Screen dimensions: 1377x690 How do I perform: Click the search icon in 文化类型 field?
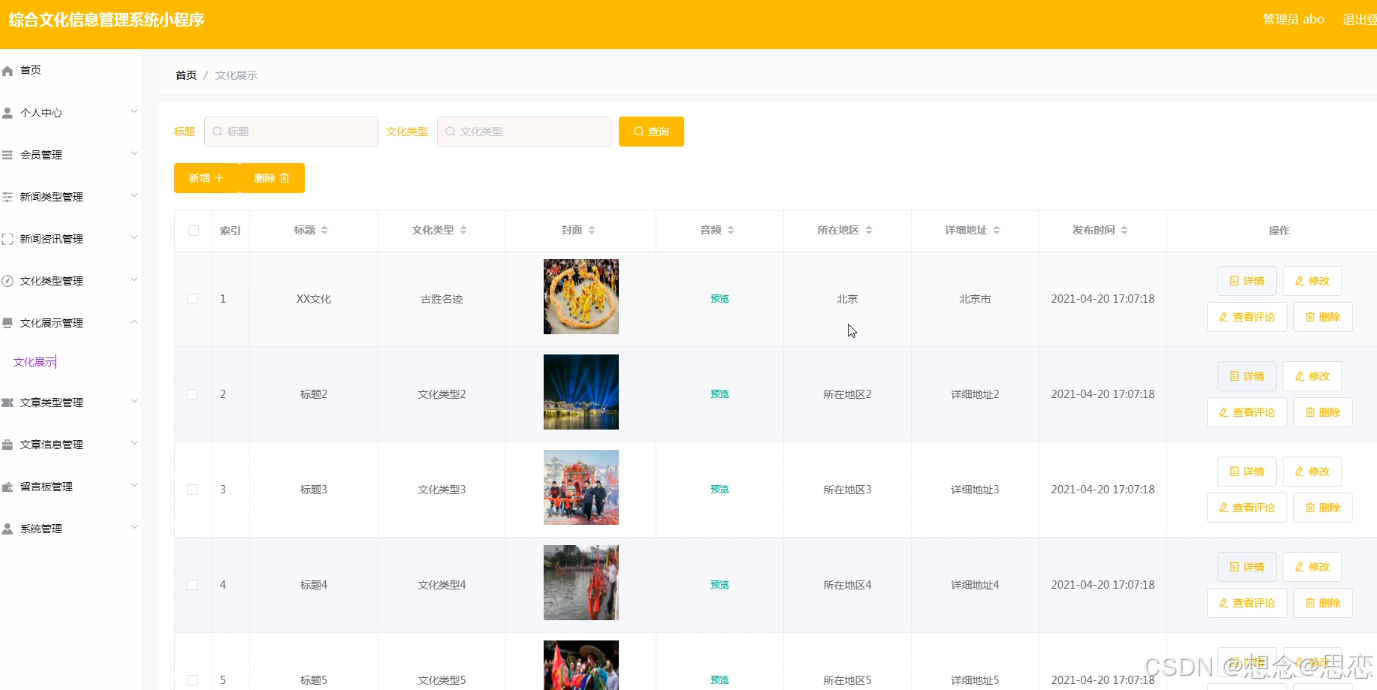(449, 132)
